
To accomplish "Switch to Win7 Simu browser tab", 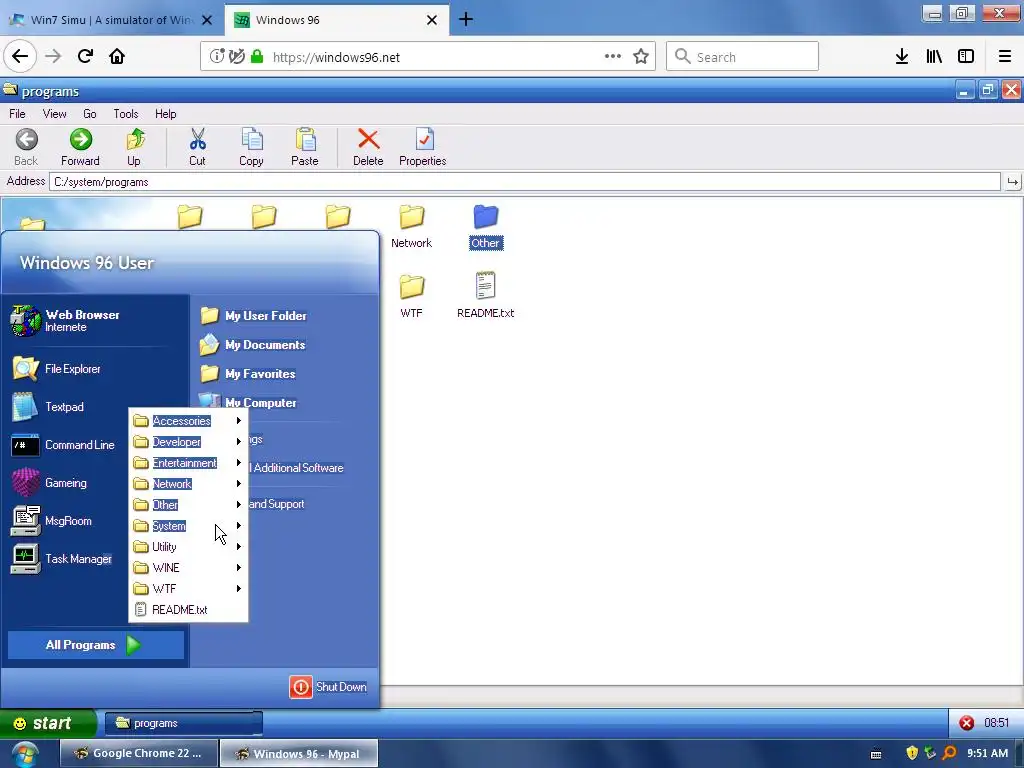I will tap(112, 20).
